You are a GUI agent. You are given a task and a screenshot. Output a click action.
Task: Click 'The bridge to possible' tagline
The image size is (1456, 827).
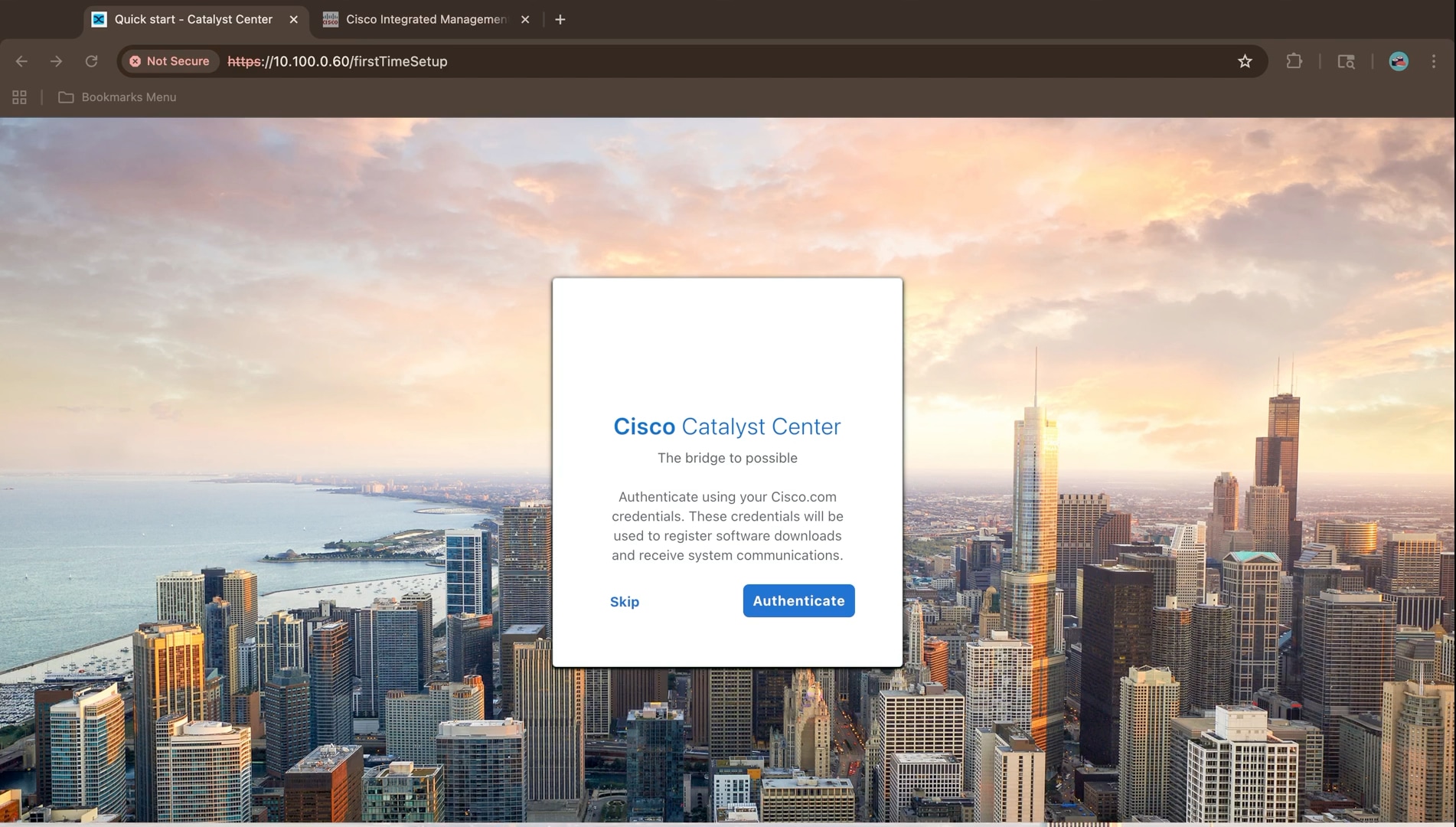click(727, 458)
